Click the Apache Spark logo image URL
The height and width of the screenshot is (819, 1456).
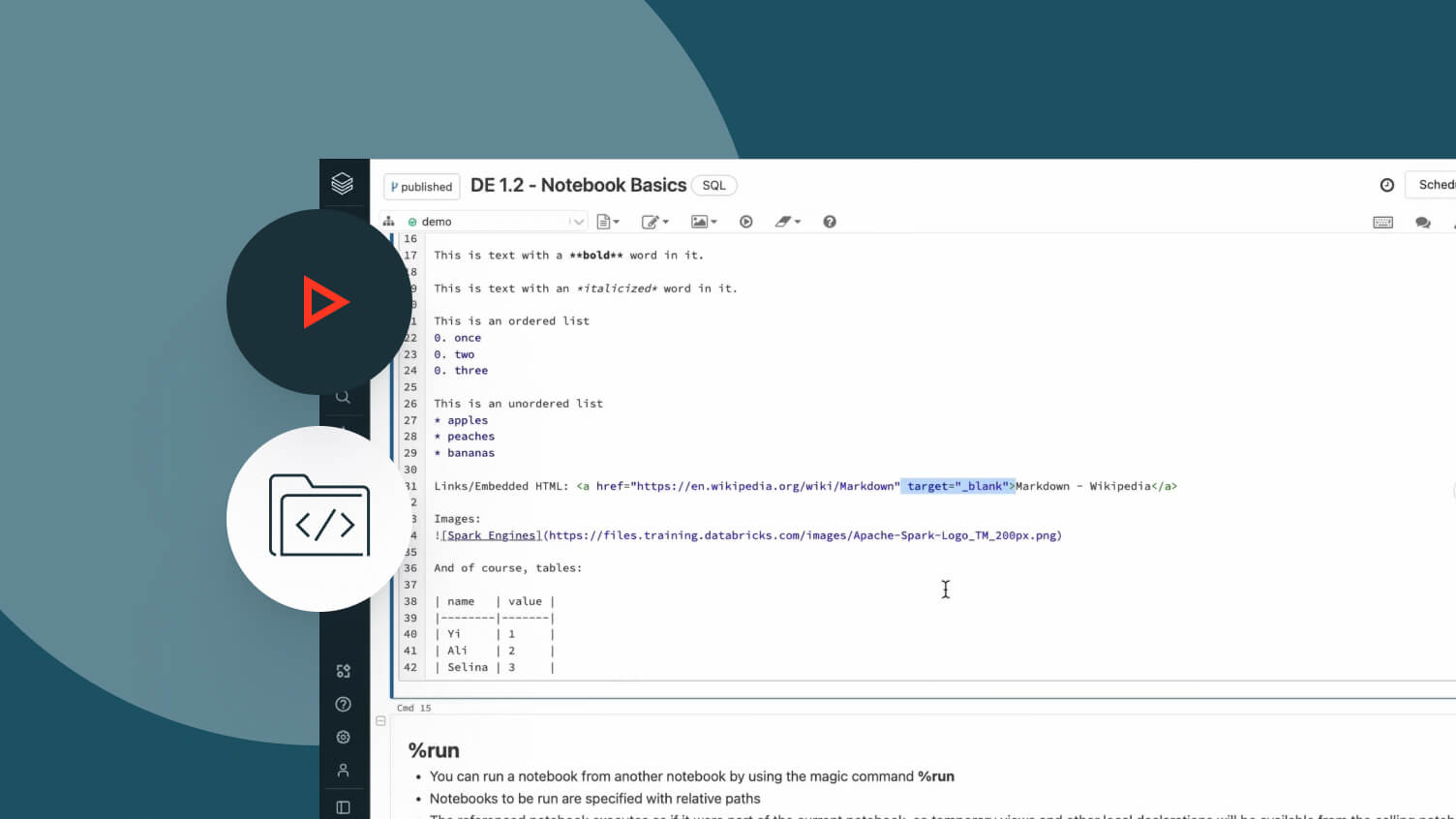[803, 535]
